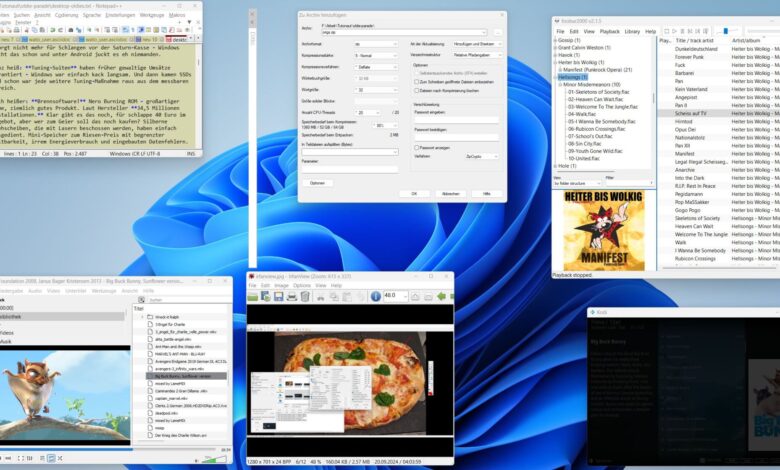The image size is (780, 470).
Task: Click Hilfe button in the archive dialog
Action: pyautogui.click(x=487, y=193)
